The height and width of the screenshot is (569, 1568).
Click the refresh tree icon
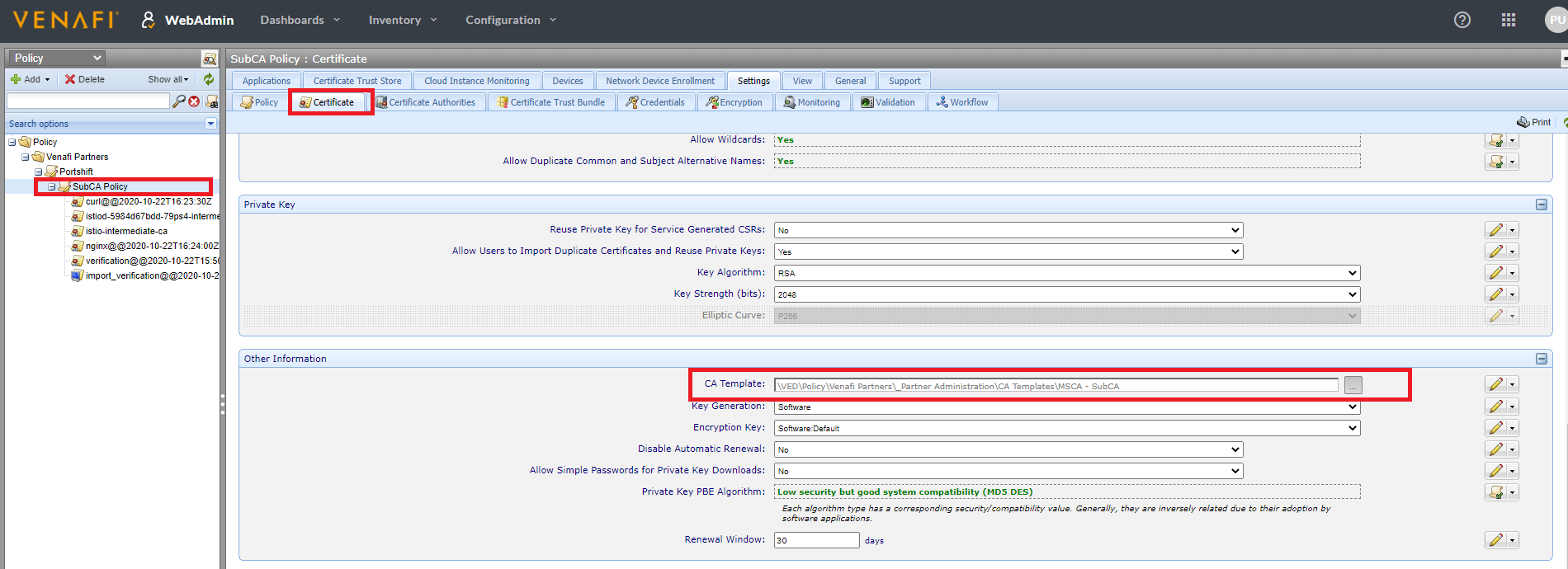click(209, 79)
